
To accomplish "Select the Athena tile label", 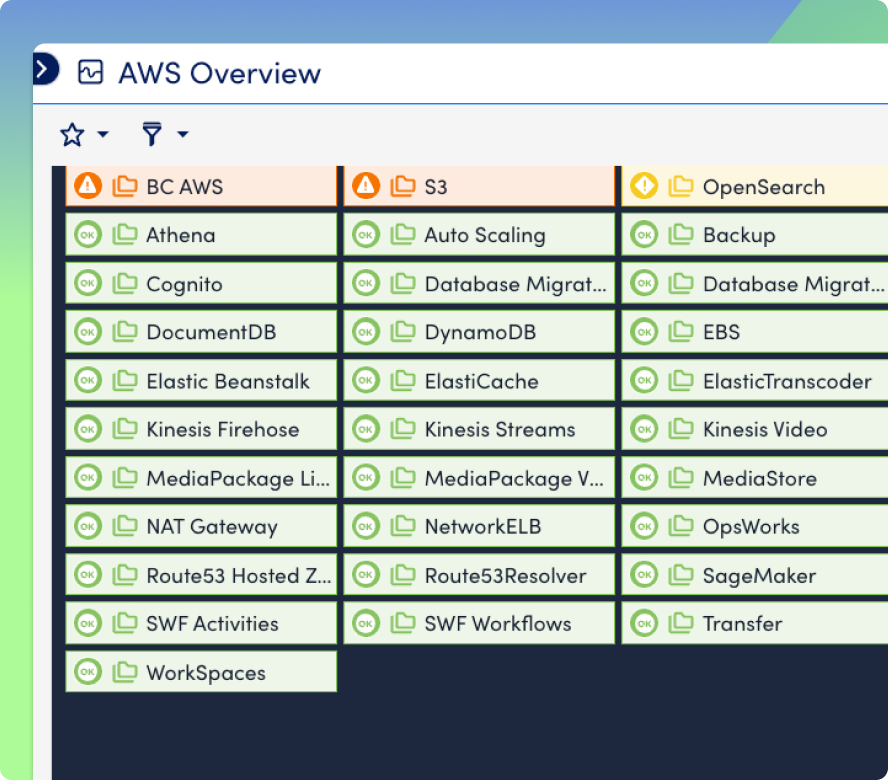I will tap(181, 235).
